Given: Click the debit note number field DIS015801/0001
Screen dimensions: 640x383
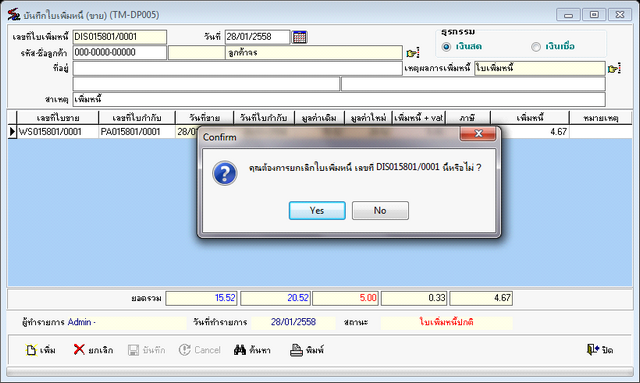Looking at the screenshot, I should click(x=120, y=37).
